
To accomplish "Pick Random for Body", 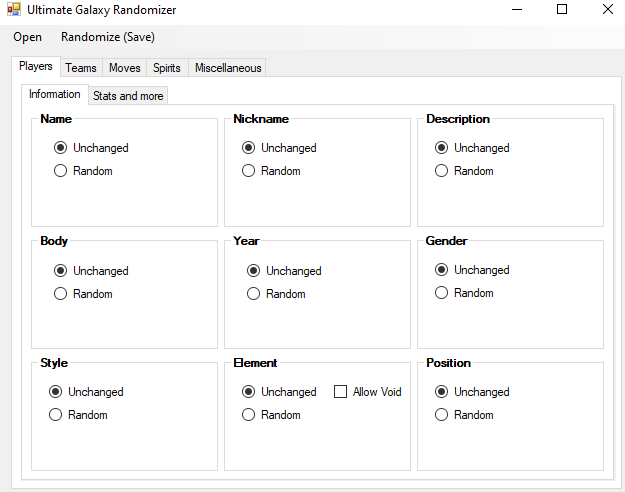I will pyautogui.click(x=61, y=294).
